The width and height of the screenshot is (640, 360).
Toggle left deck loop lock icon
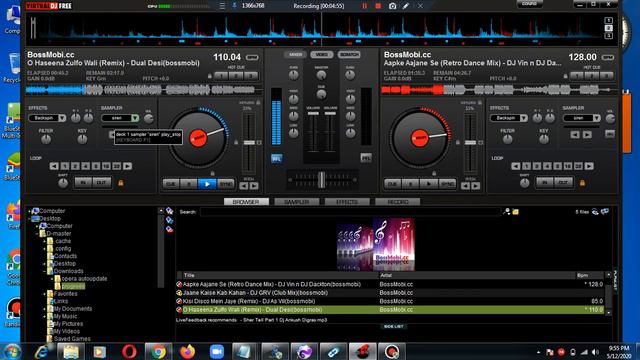point(121,183)
